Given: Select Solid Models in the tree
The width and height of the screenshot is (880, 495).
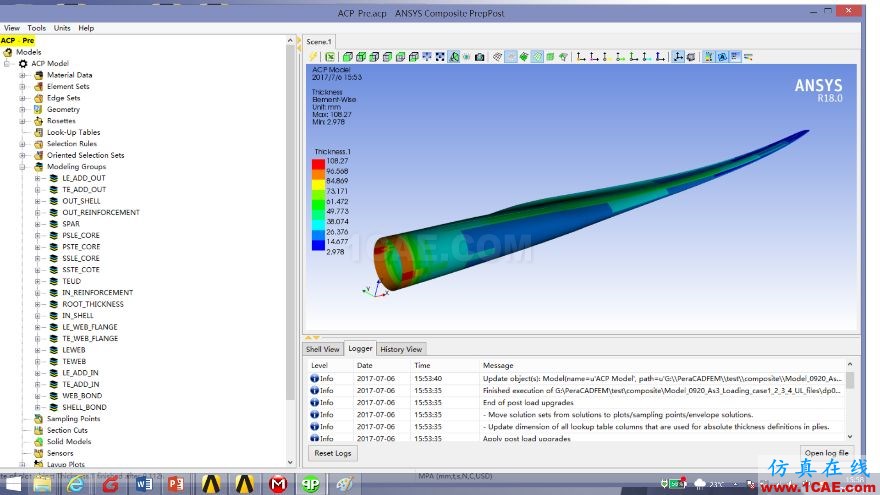Looking at the screenshot, I should pos(68,442).
